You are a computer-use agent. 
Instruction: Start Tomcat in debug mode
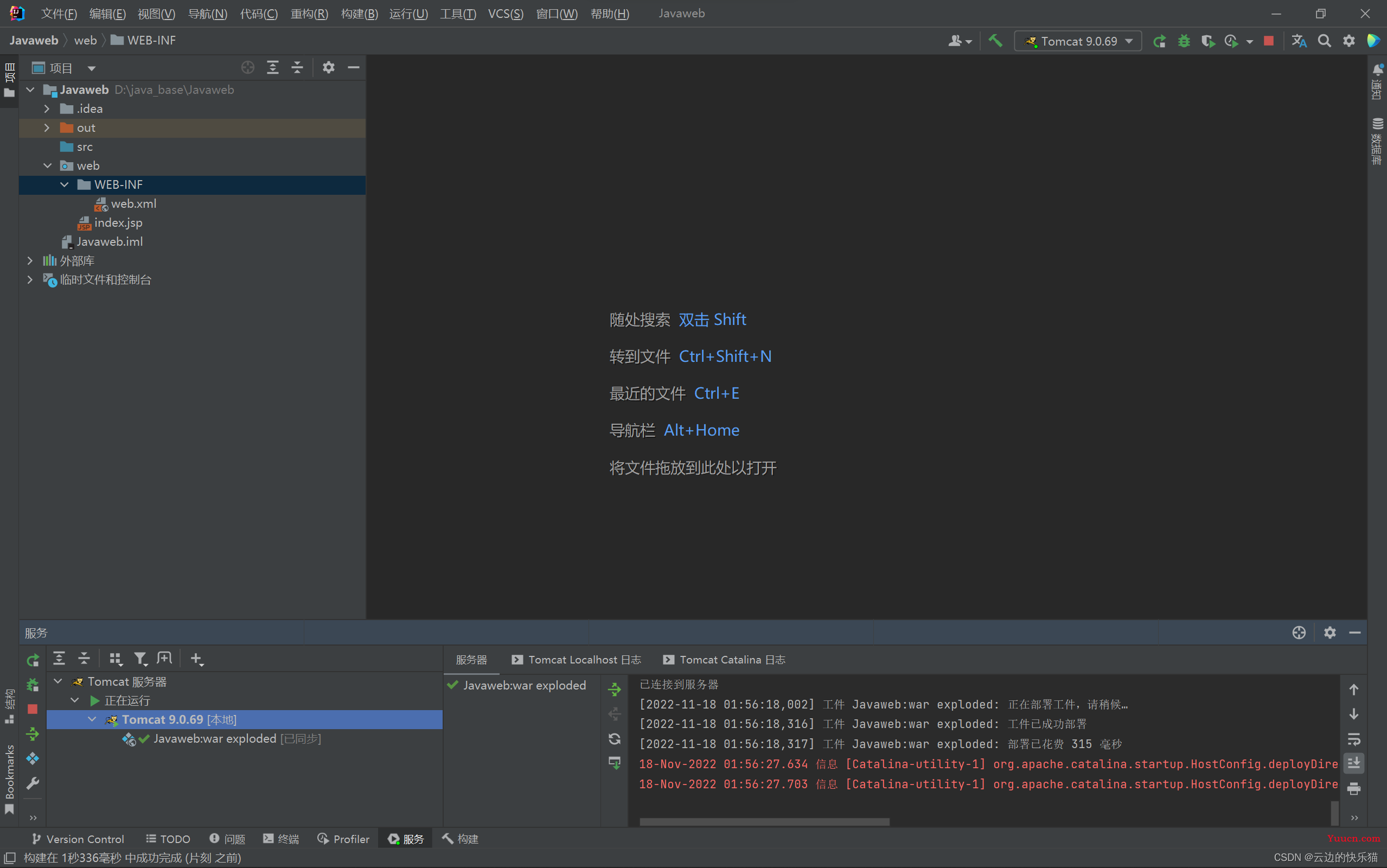point(1183,41)
